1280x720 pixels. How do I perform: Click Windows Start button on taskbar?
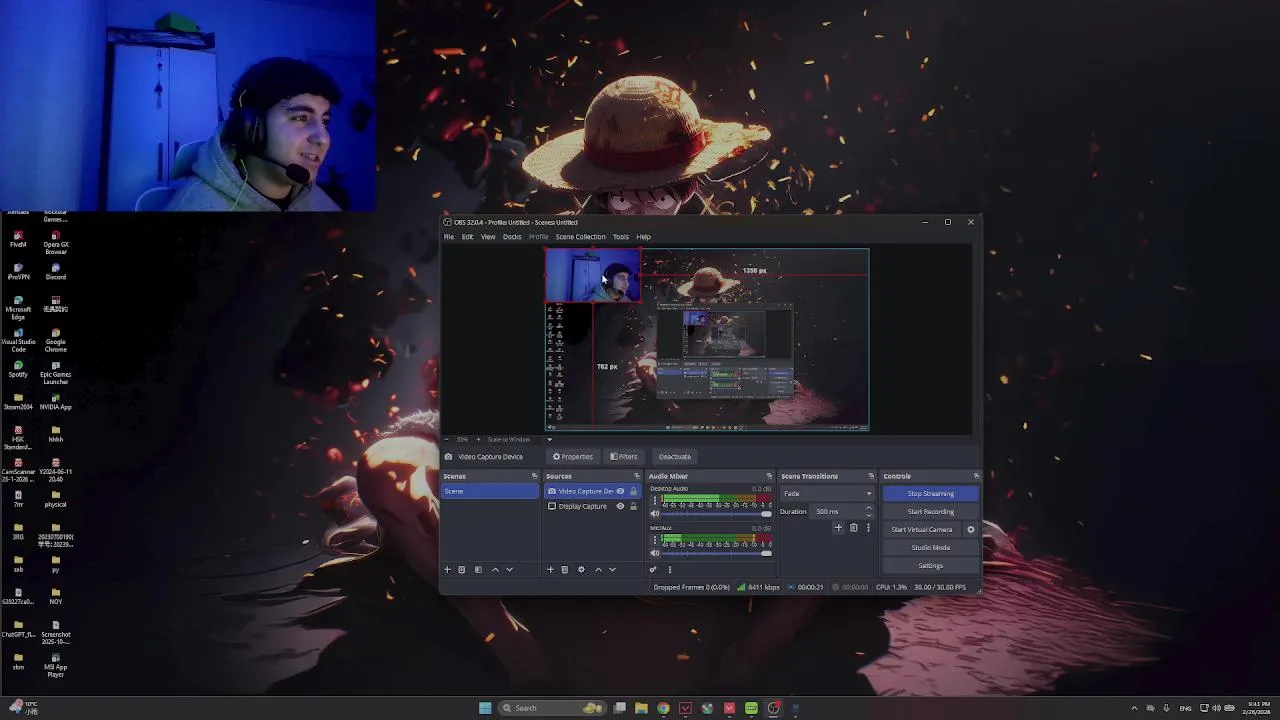[x=485, y=708]
